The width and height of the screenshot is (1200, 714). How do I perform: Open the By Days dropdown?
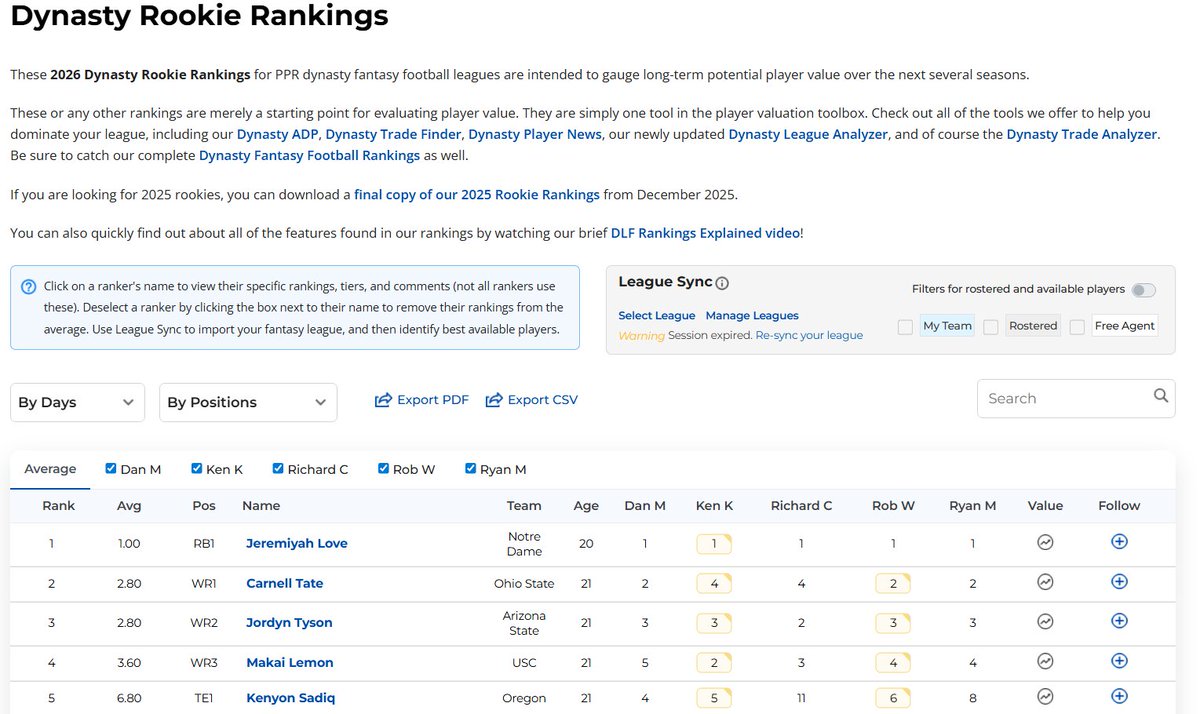(x=77, y=402)
